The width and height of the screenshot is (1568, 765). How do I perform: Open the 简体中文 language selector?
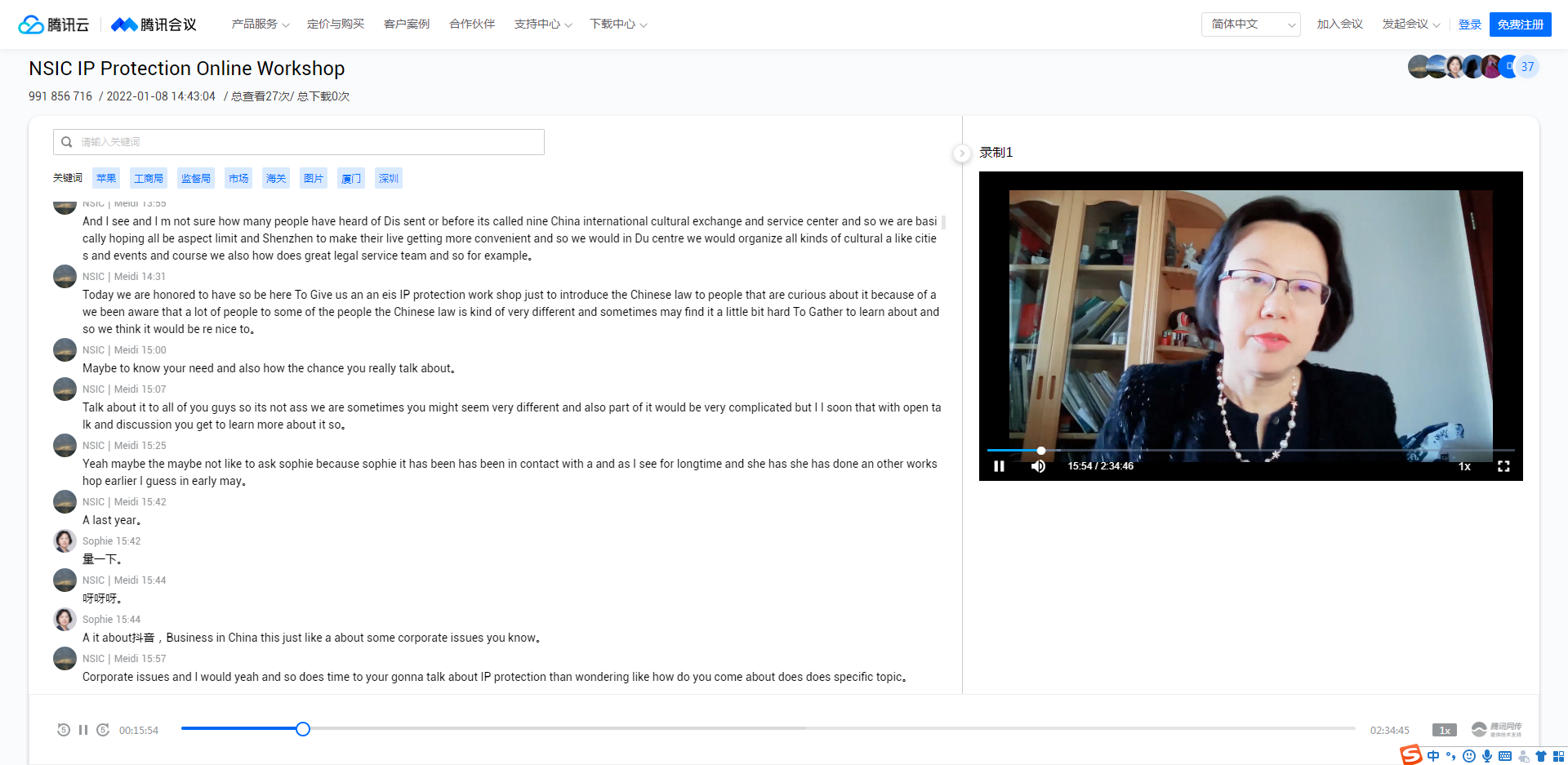tap(1250, 24)
